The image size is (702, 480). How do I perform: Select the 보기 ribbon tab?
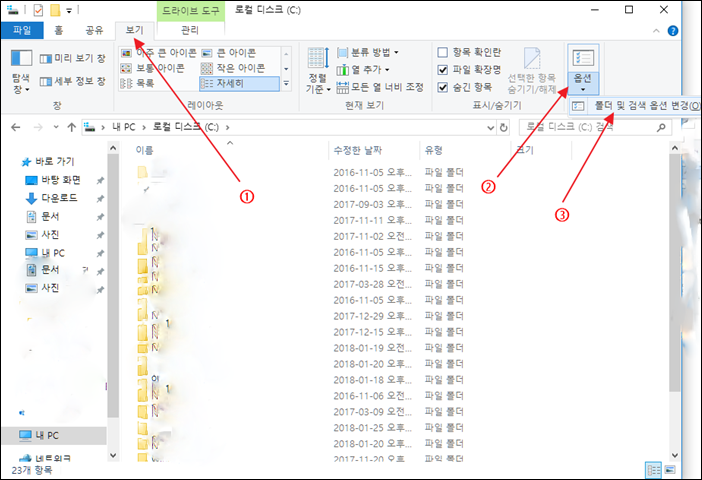click(x=134, y=30)
